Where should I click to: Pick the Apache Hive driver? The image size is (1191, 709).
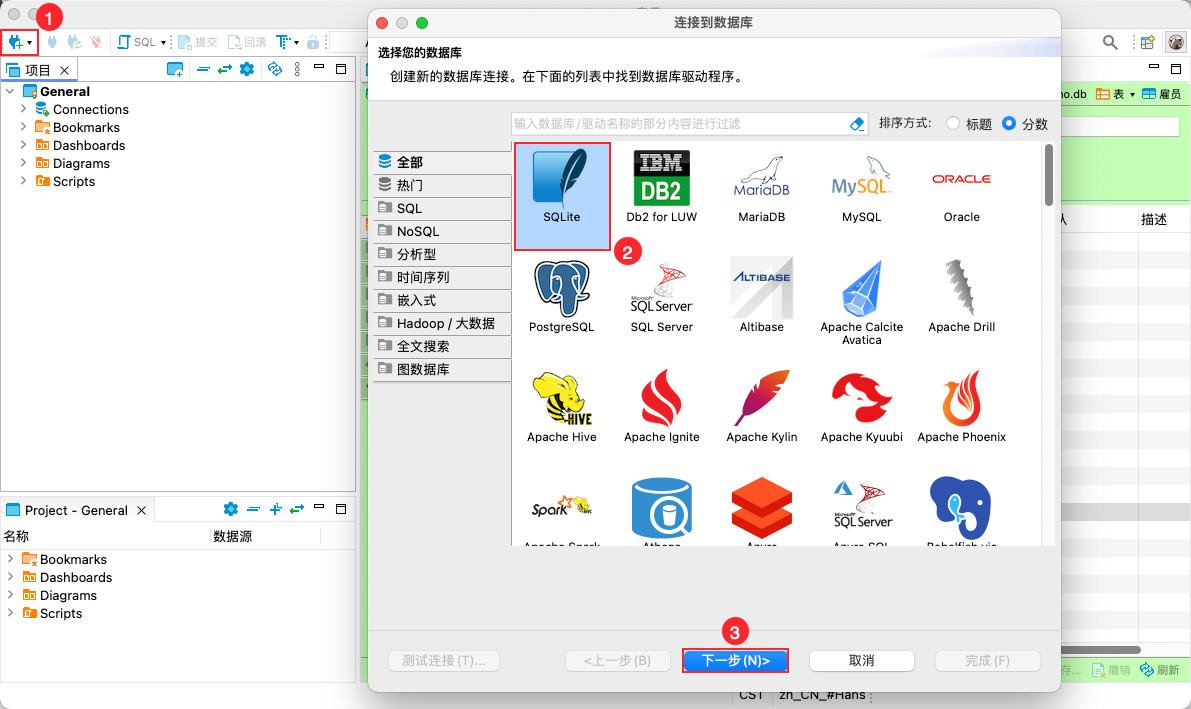click(x=562, y=407)
